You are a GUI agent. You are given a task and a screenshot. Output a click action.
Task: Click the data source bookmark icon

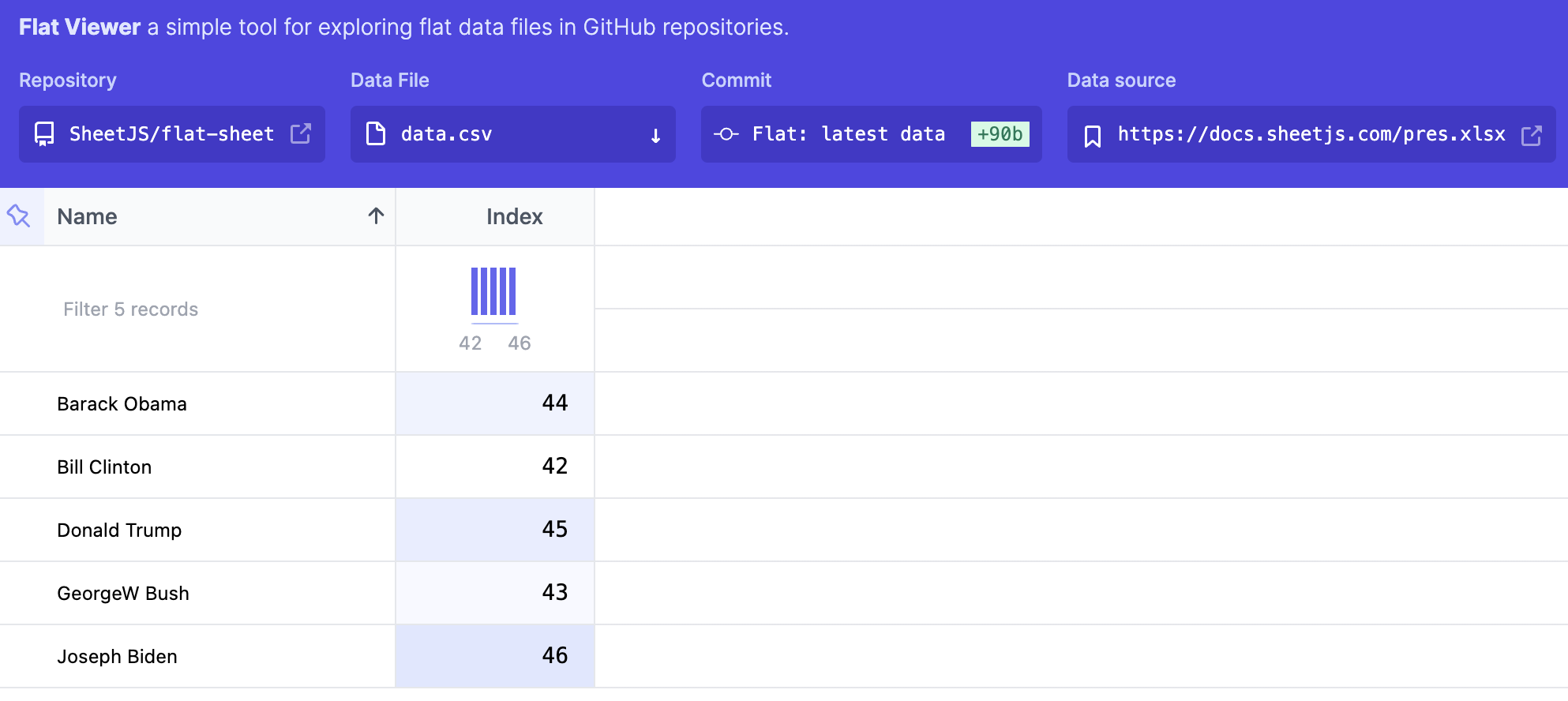point(1093,136)
